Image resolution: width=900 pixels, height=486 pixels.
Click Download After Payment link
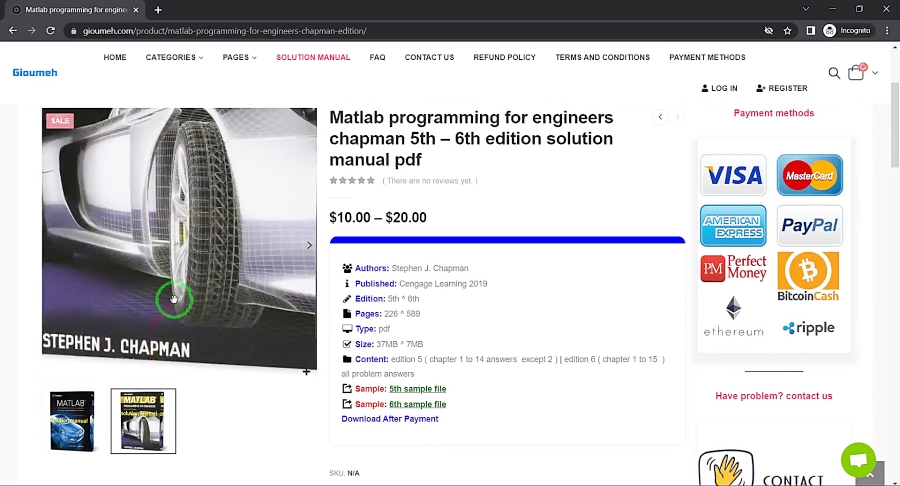tap(390, 419)
